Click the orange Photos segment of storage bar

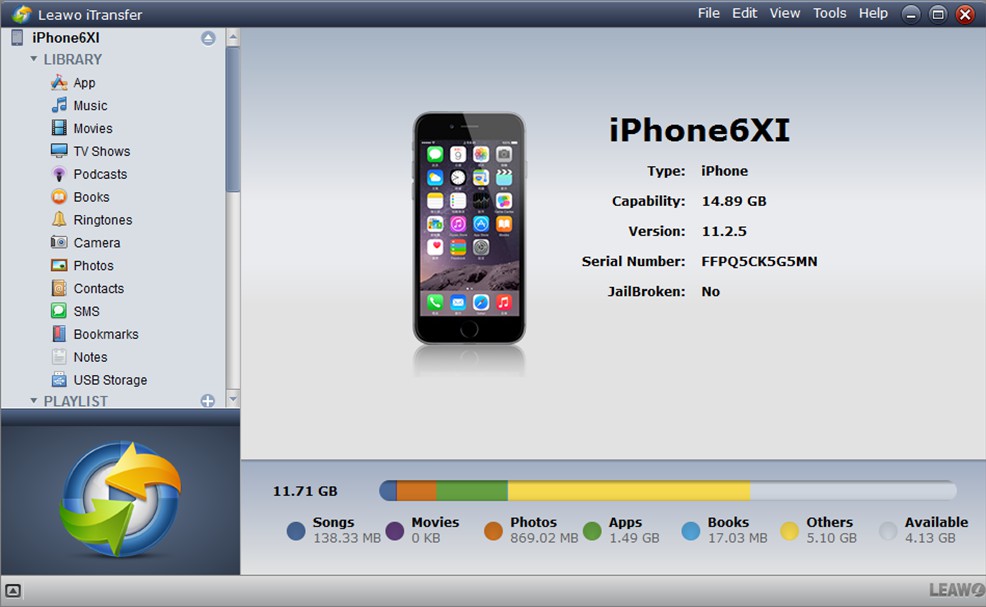point(416,491)
